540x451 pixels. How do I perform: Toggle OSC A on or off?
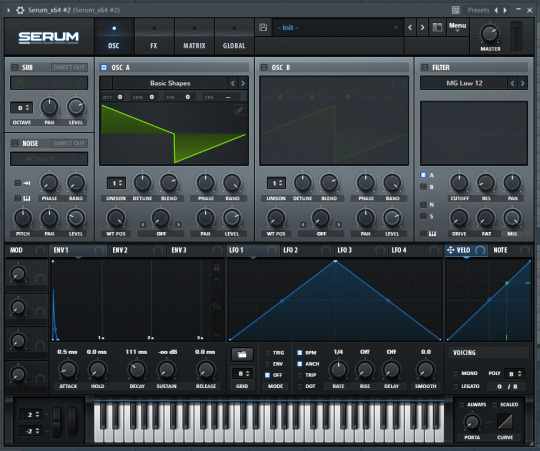104,67
